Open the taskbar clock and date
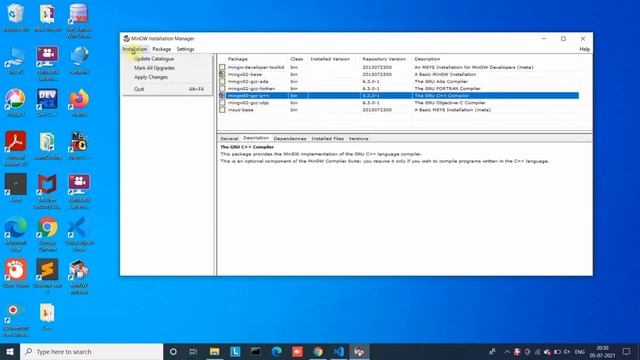640x360 pixels. (x=602, y=351)
